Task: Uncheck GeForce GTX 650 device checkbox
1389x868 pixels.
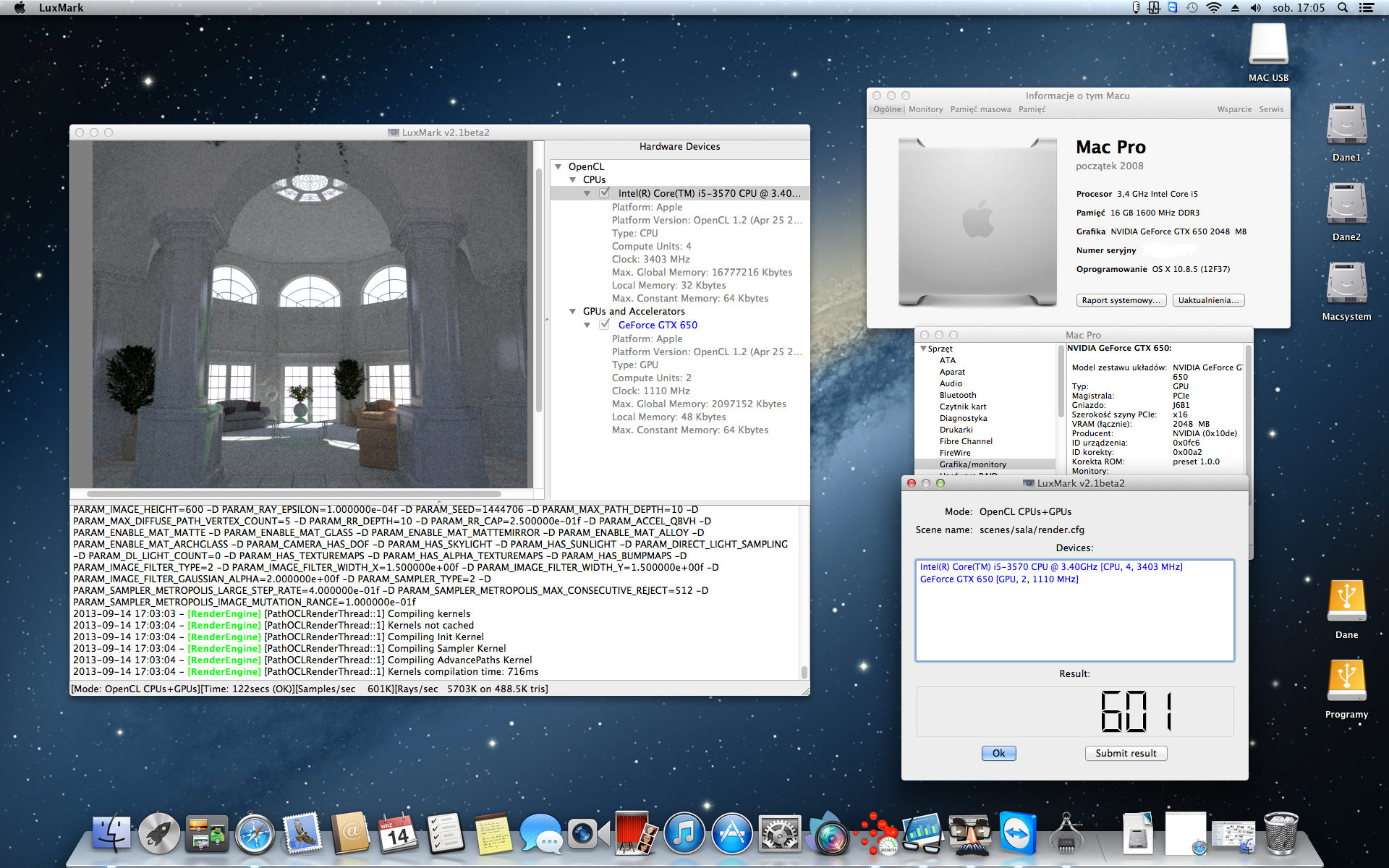Action: [x=605, y=325]
